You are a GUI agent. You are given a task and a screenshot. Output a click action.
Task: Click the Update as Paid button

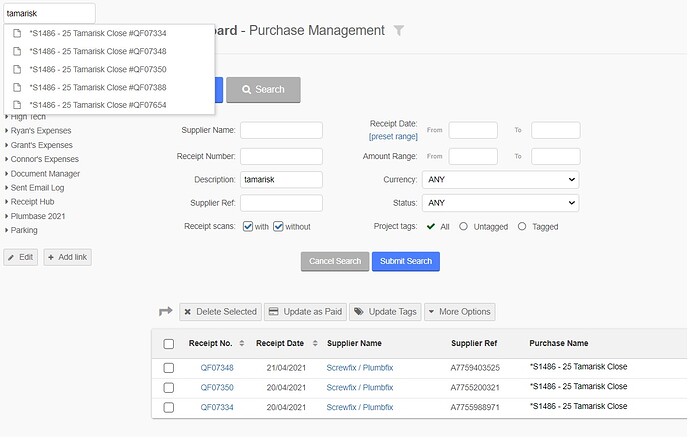pos(306,312)
